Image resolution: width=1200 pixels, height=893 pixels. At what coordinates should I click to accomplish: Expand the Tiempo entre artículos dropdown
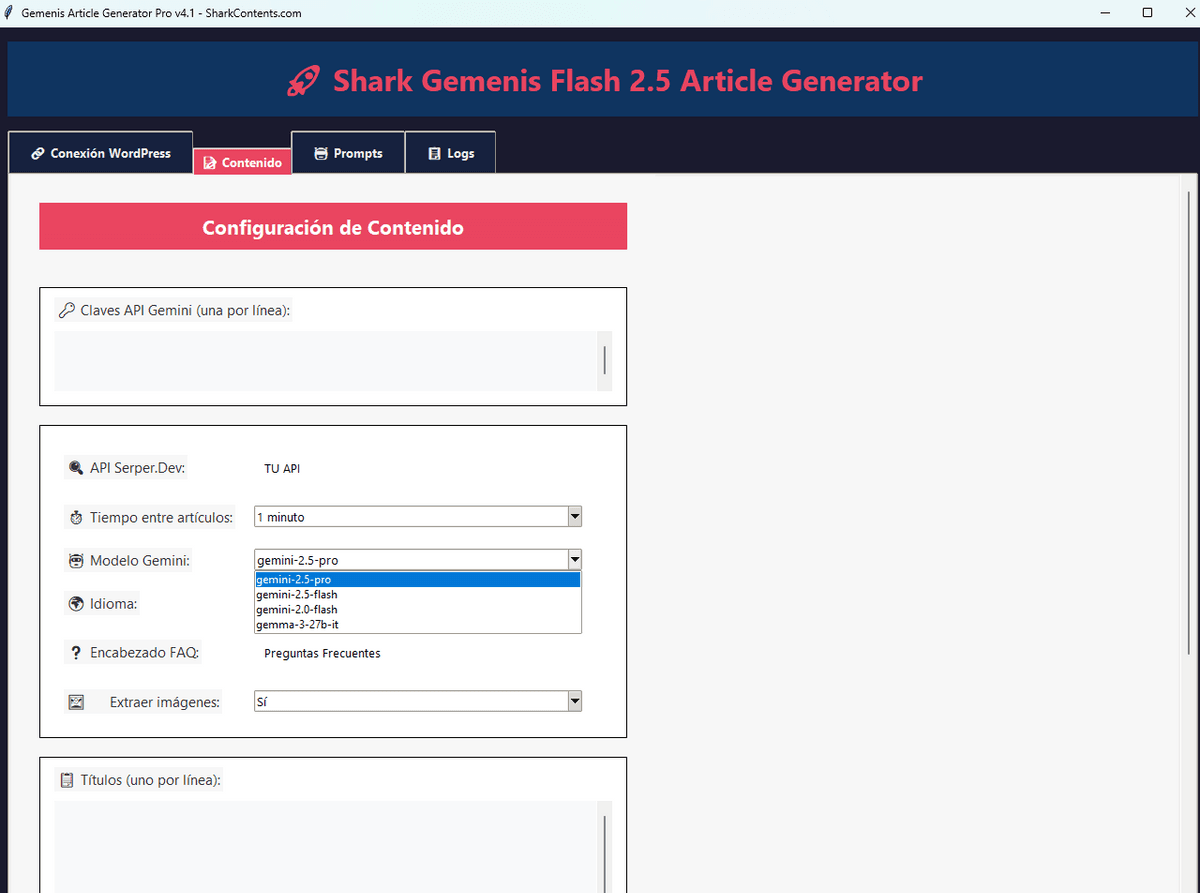point(574,517)
